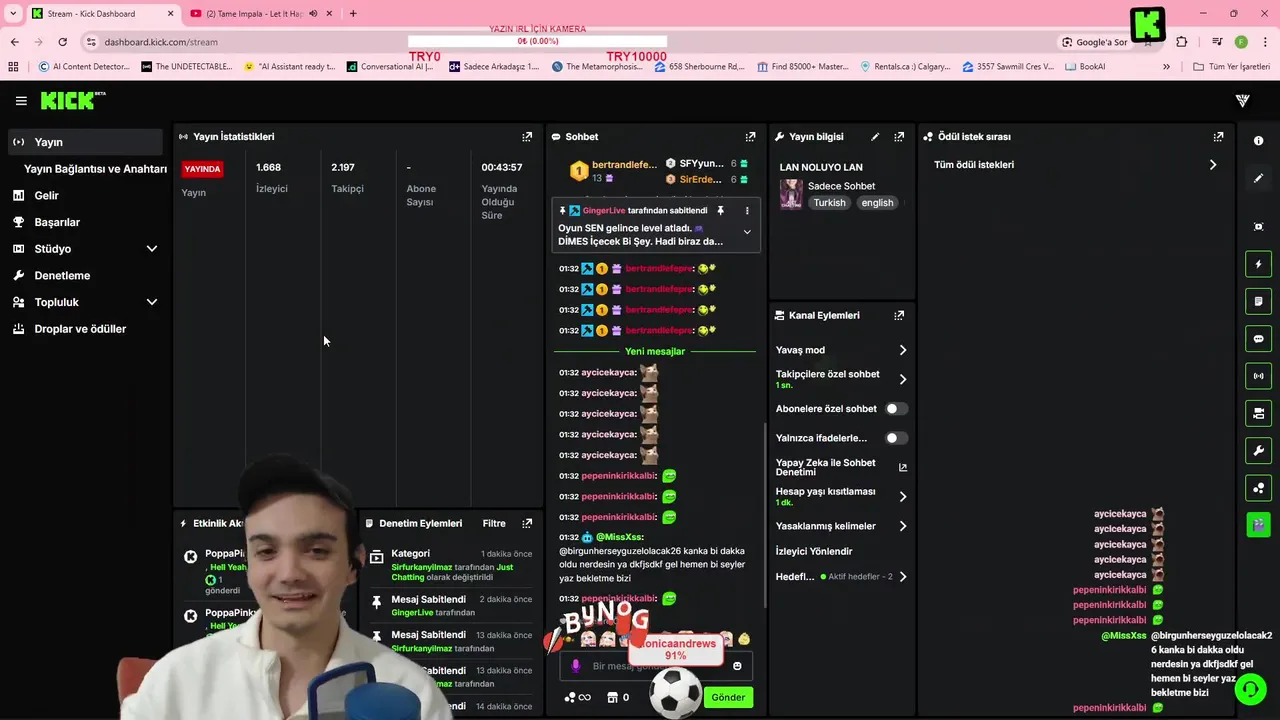Image resolution: width=1280 pixels, height=720 pixels.
Task: Click the lightning bolt icon in right toolbar
Action: coord(1258,264)
